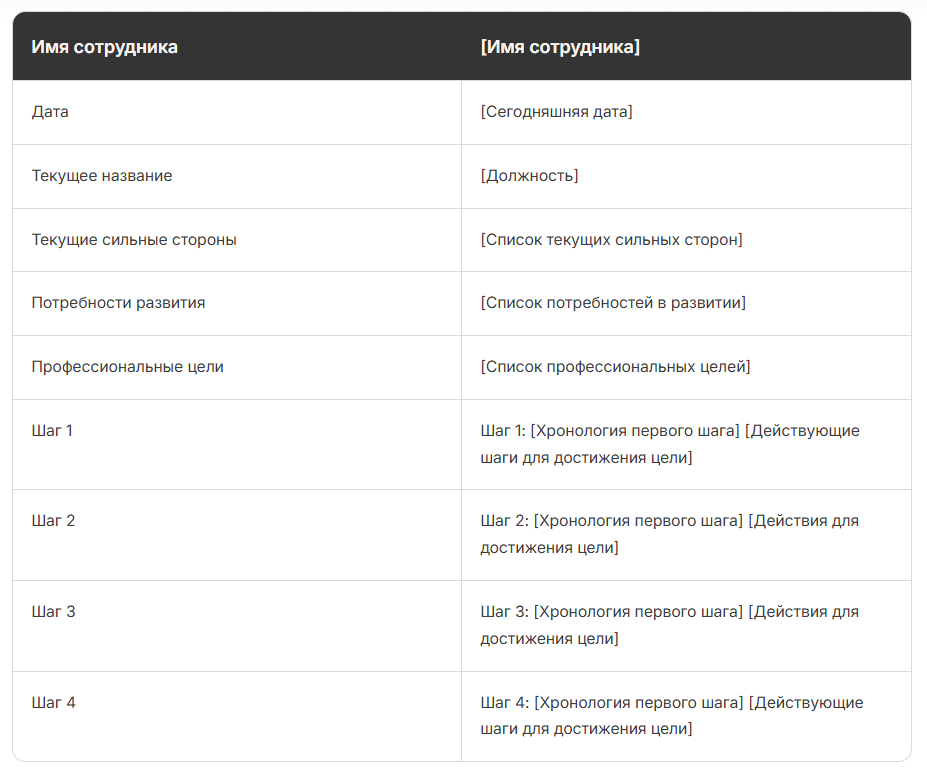Click the 'Потребности развития' row label

coord(118,303)
